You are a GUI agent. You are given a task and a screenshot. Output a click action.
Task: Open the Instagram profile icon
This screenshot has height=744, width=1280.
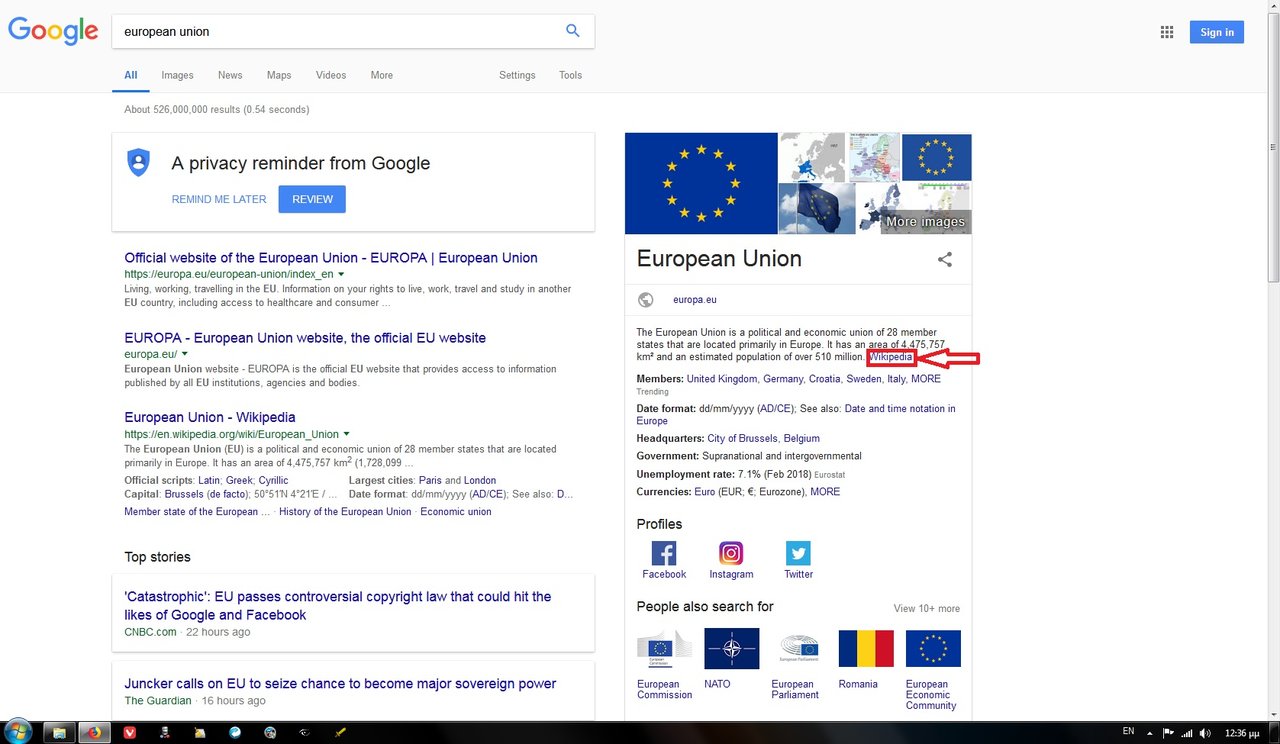731,553
